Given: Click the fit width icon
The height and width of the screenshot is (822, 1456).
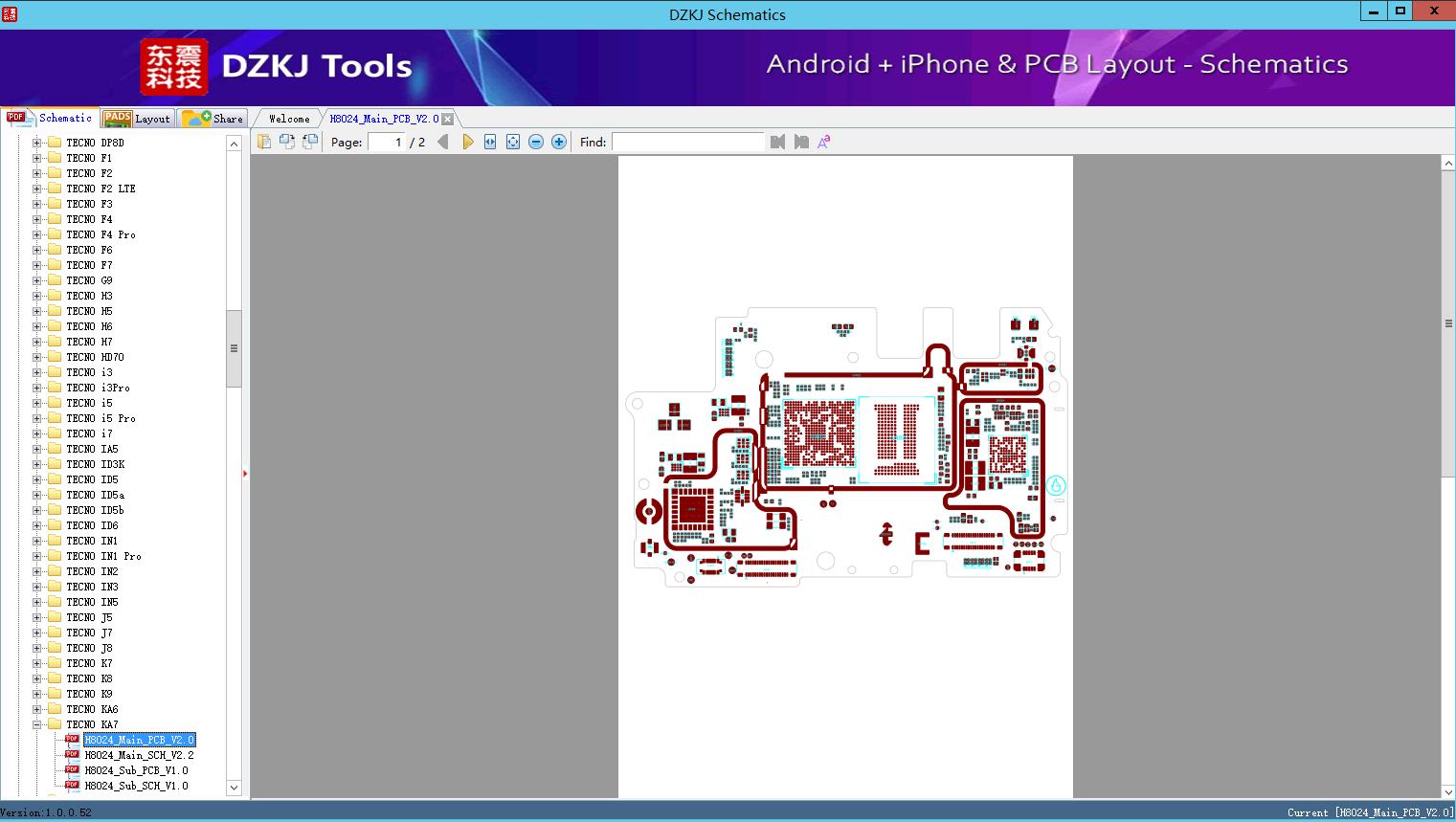Looking at the screenshot, I should pyautogui.click(x=490, y=142).
